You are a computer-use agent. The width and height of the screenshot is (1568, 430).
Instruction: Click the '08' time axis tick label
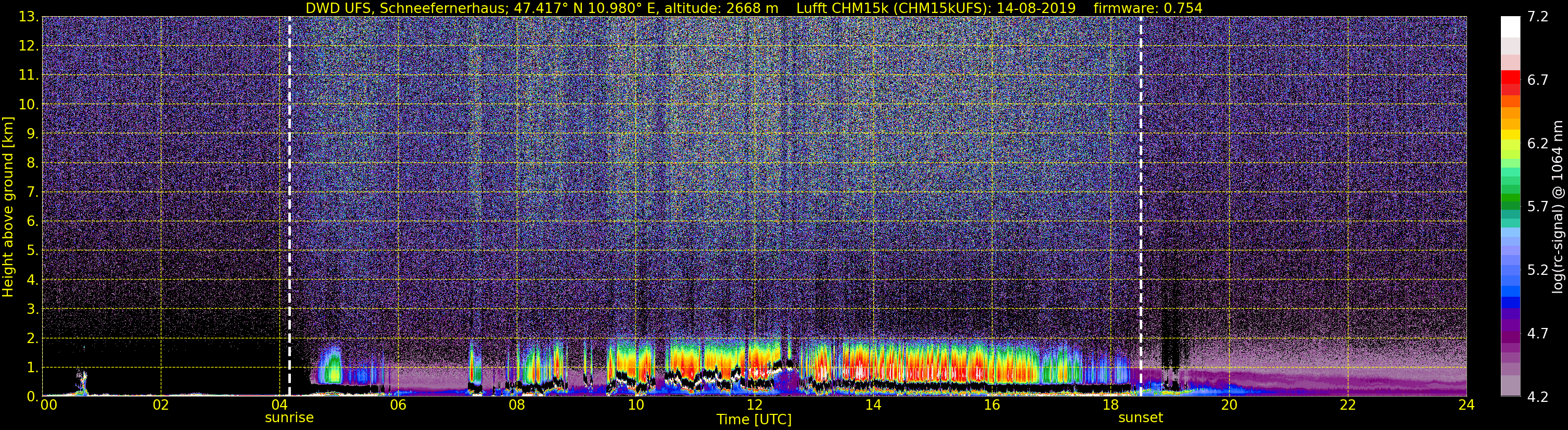517,406
